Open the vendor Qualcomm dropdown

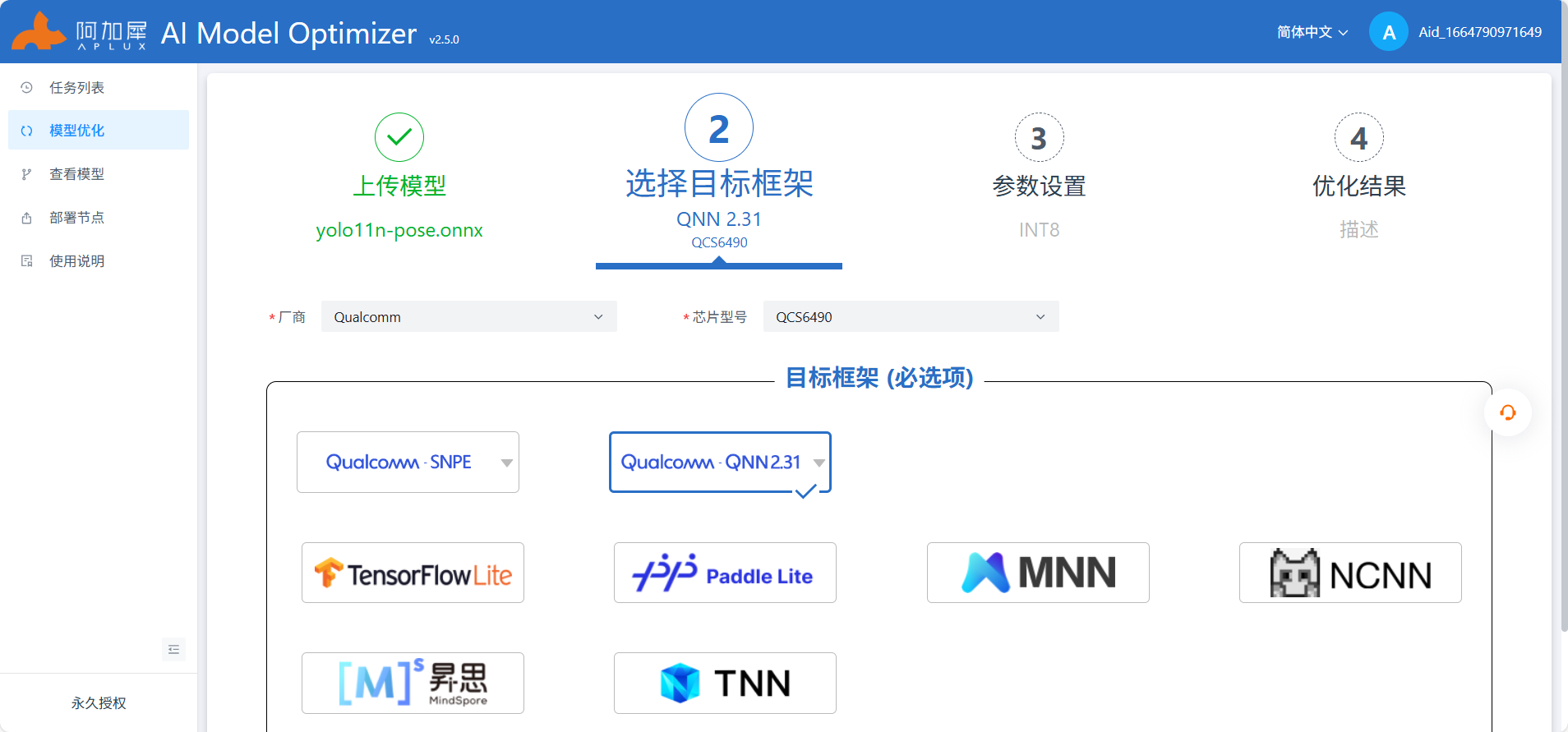pos(468,316)
